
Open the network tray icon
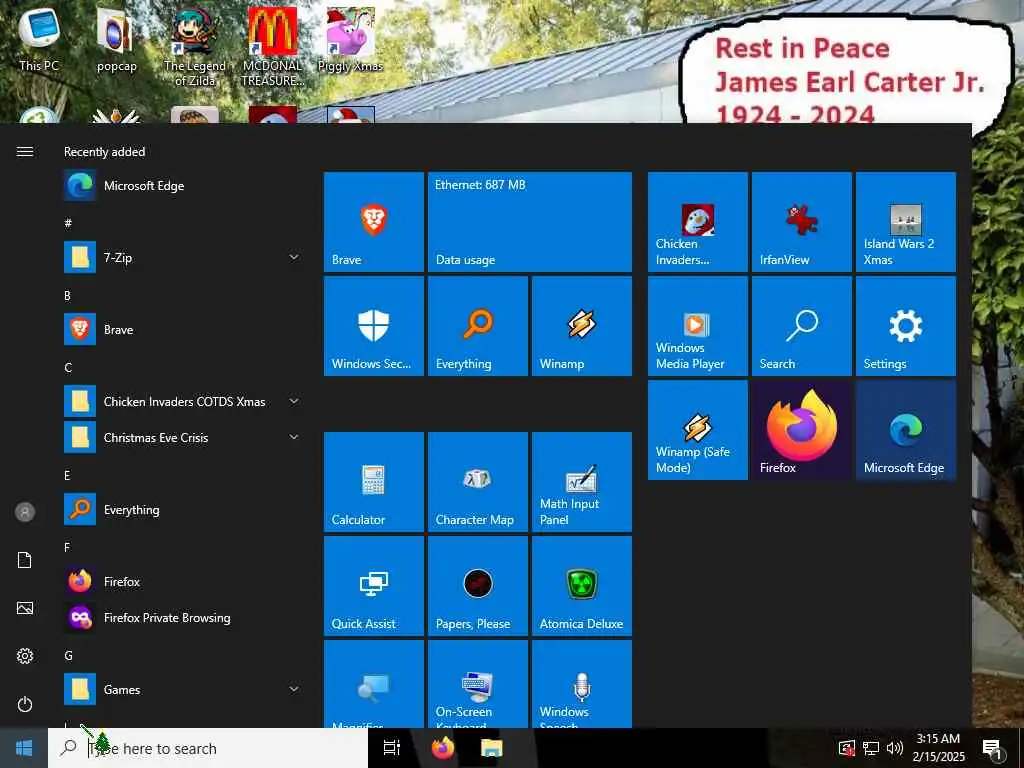(871, 748)
